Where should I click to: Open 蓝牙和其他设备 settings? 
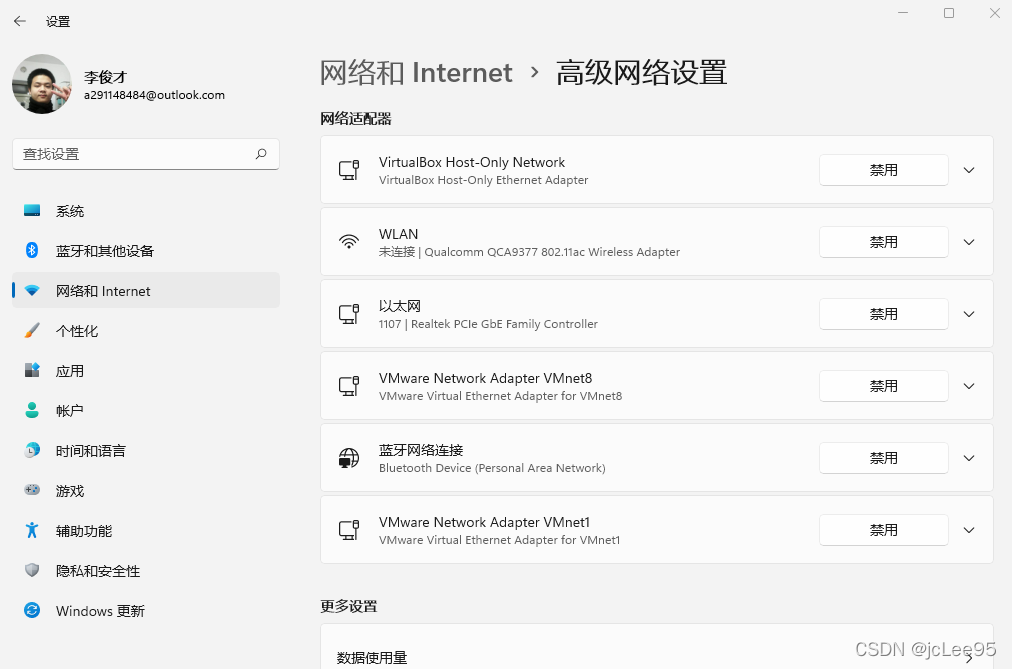[x=146, y=251]
